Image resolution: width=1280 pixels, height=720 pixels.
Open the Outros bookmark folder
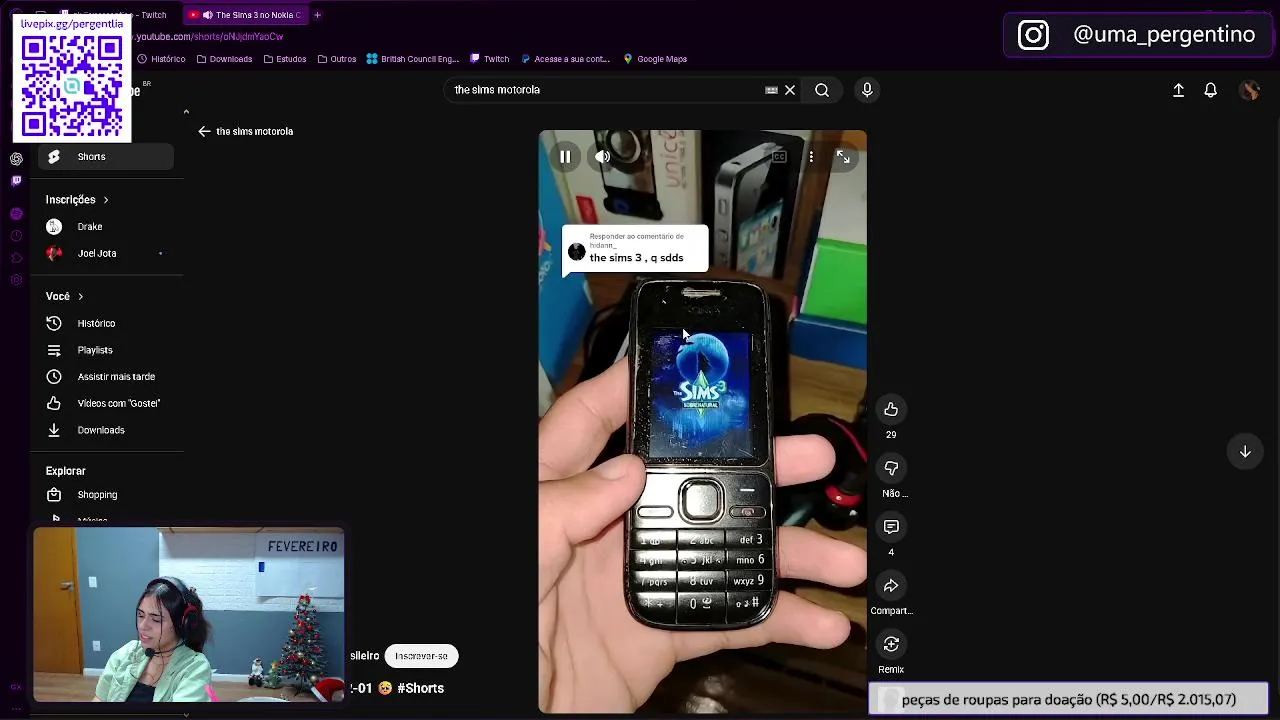coord(337,59)
